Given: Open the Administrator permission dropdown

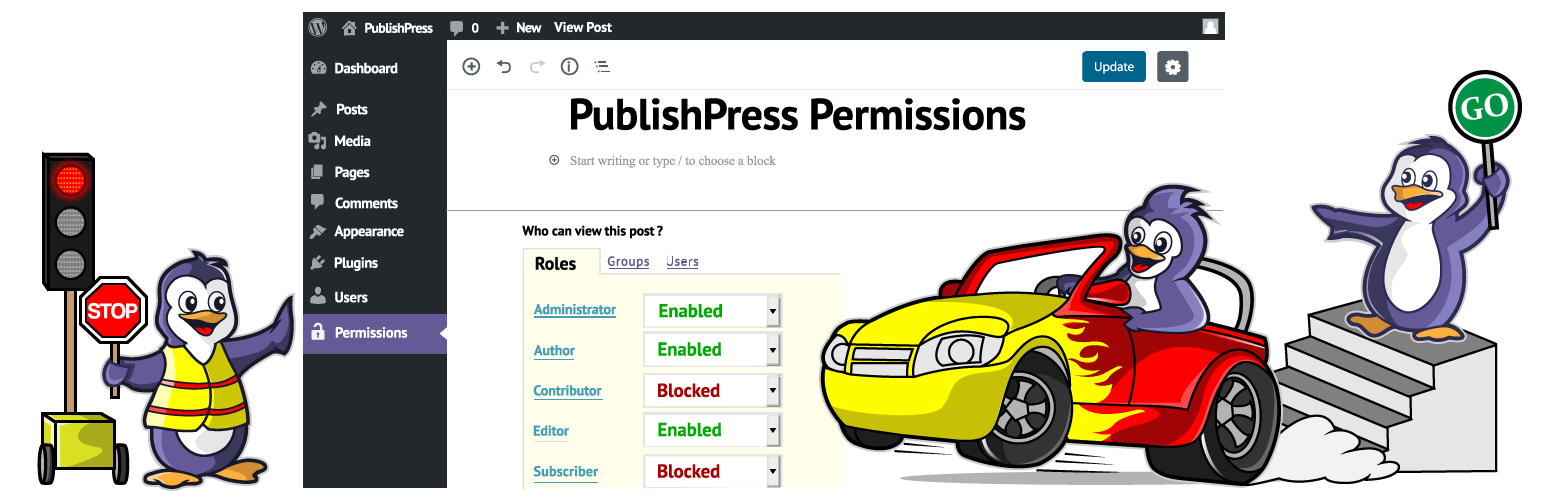Looking at the screenshot, I should 712,311.
